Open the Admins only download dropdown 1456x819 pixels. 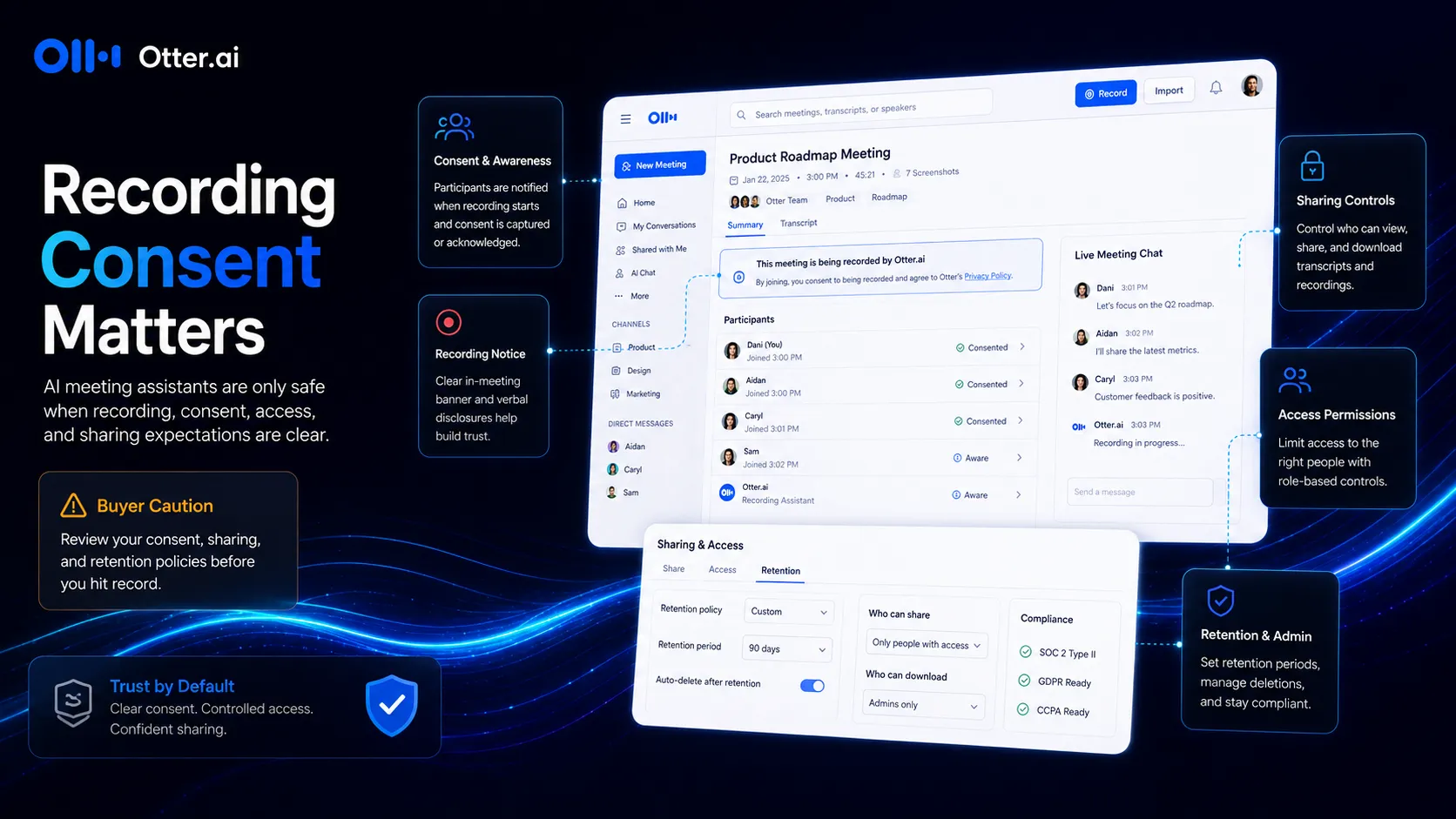point(923,704)
